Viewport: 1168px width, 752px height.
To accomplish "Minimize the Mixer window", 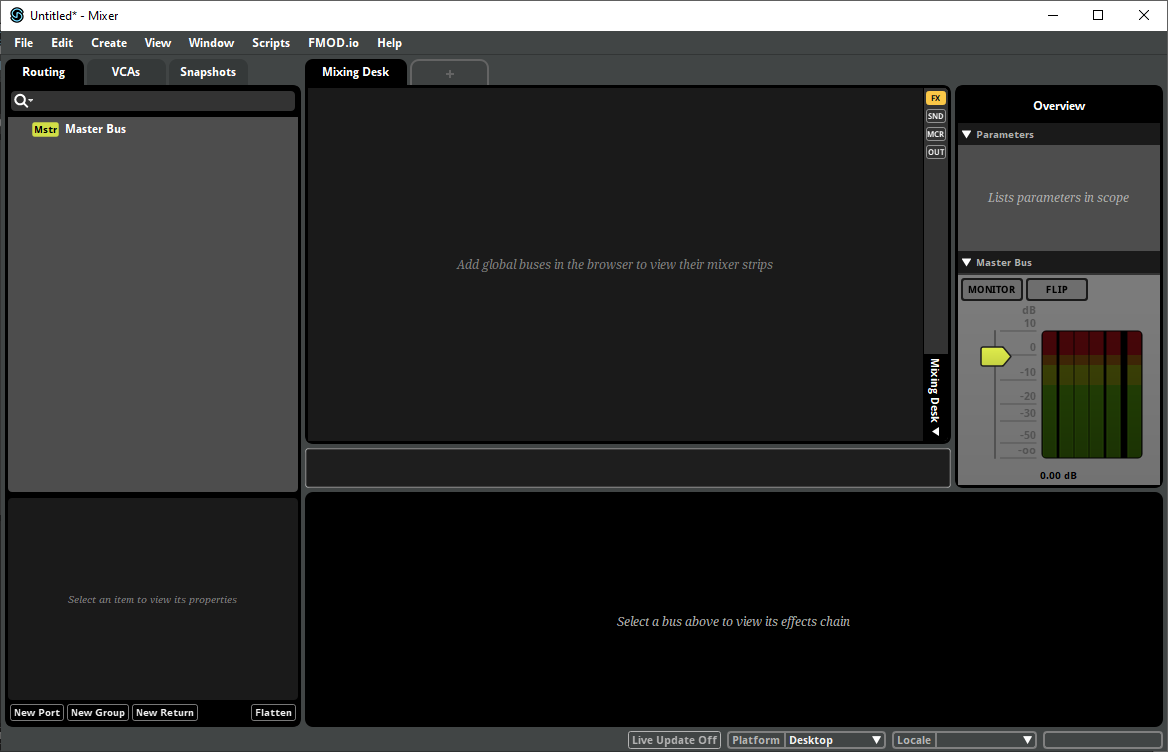I will [x=1053, y=16].
